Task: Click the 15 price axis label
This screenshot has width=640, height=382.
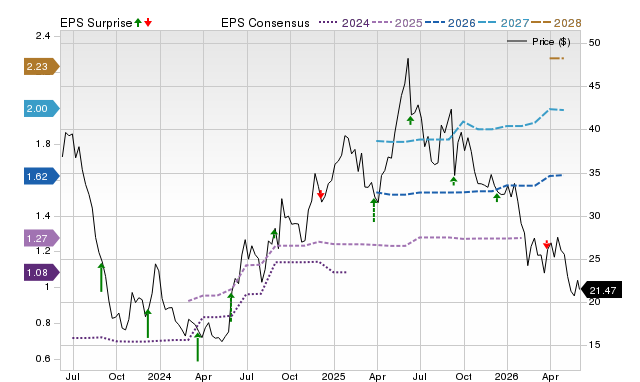Action: click(x=594, y=345)
